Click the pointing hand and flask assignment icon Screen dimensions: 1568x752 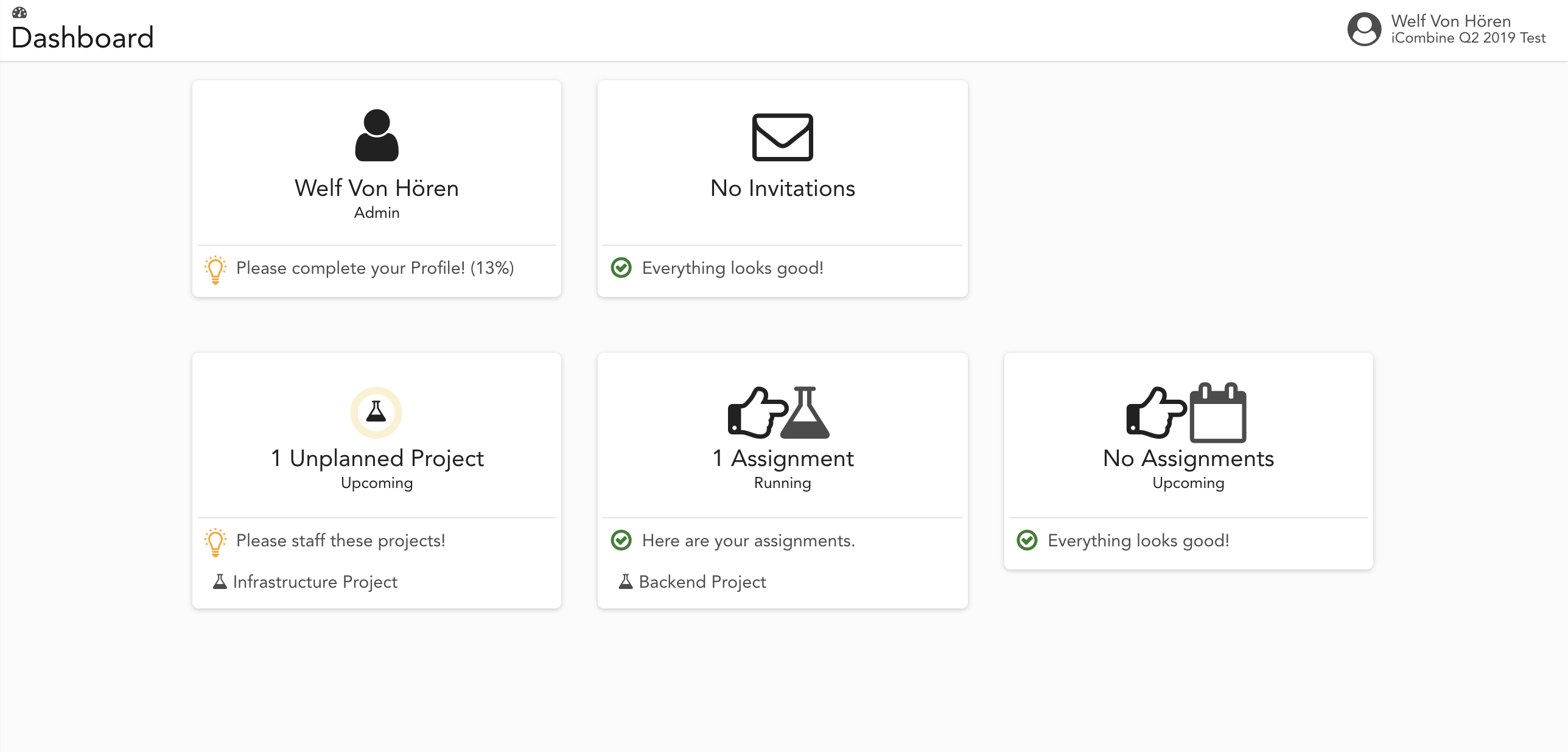(x=779, y=413)
